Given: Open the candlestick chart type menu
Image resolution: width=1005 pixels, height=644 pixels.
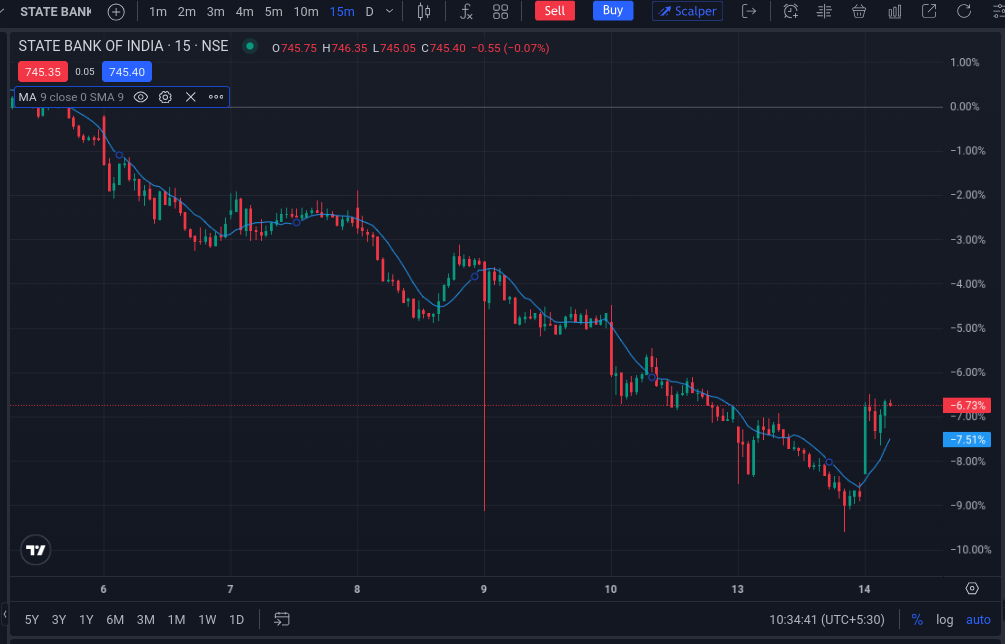Looking at the screenshot, I should tap(424, 12).
